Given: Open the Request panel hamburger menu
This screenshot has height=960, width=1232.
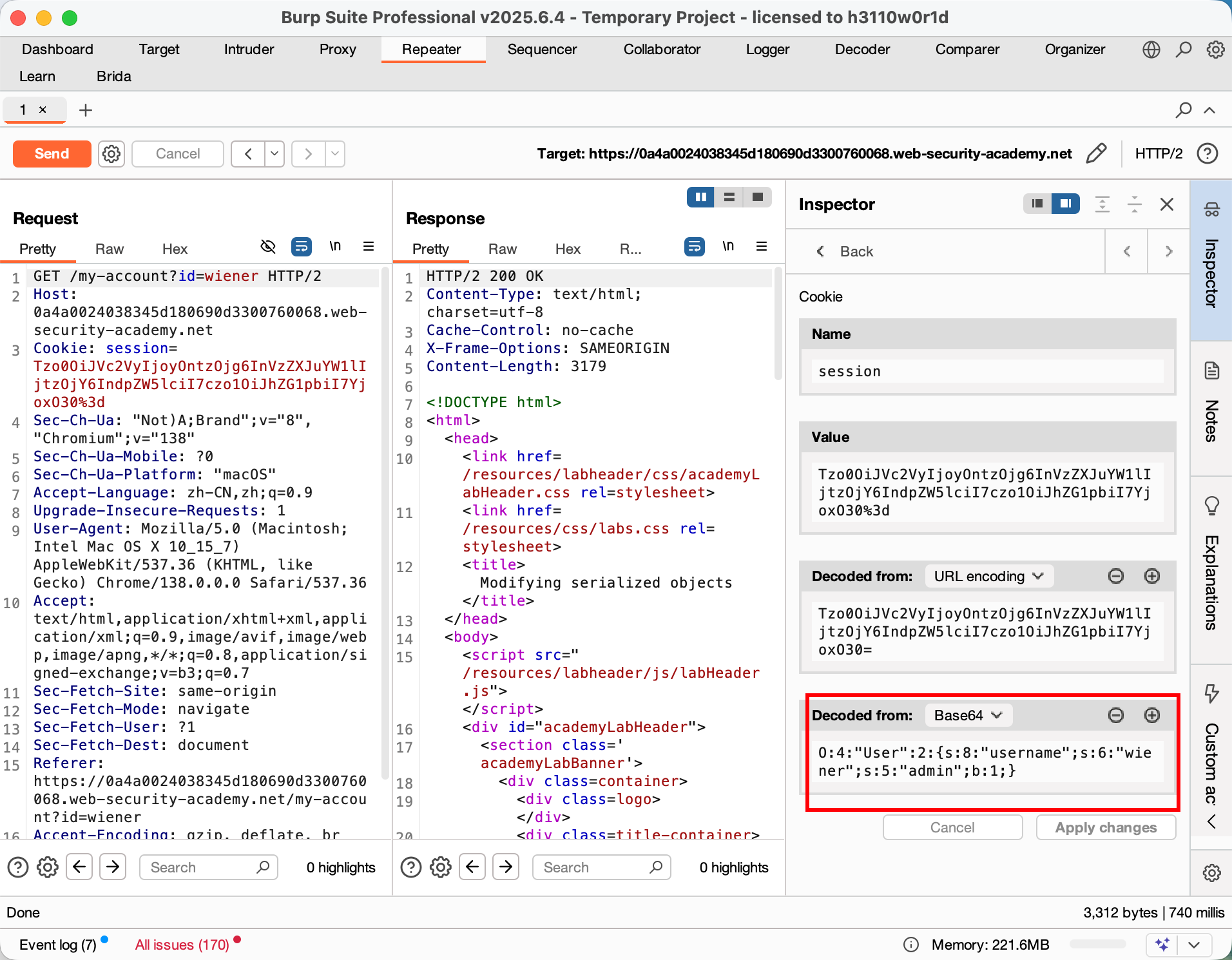Looking at the screenshot, I should pyautogui.click(x=369, y=246).
